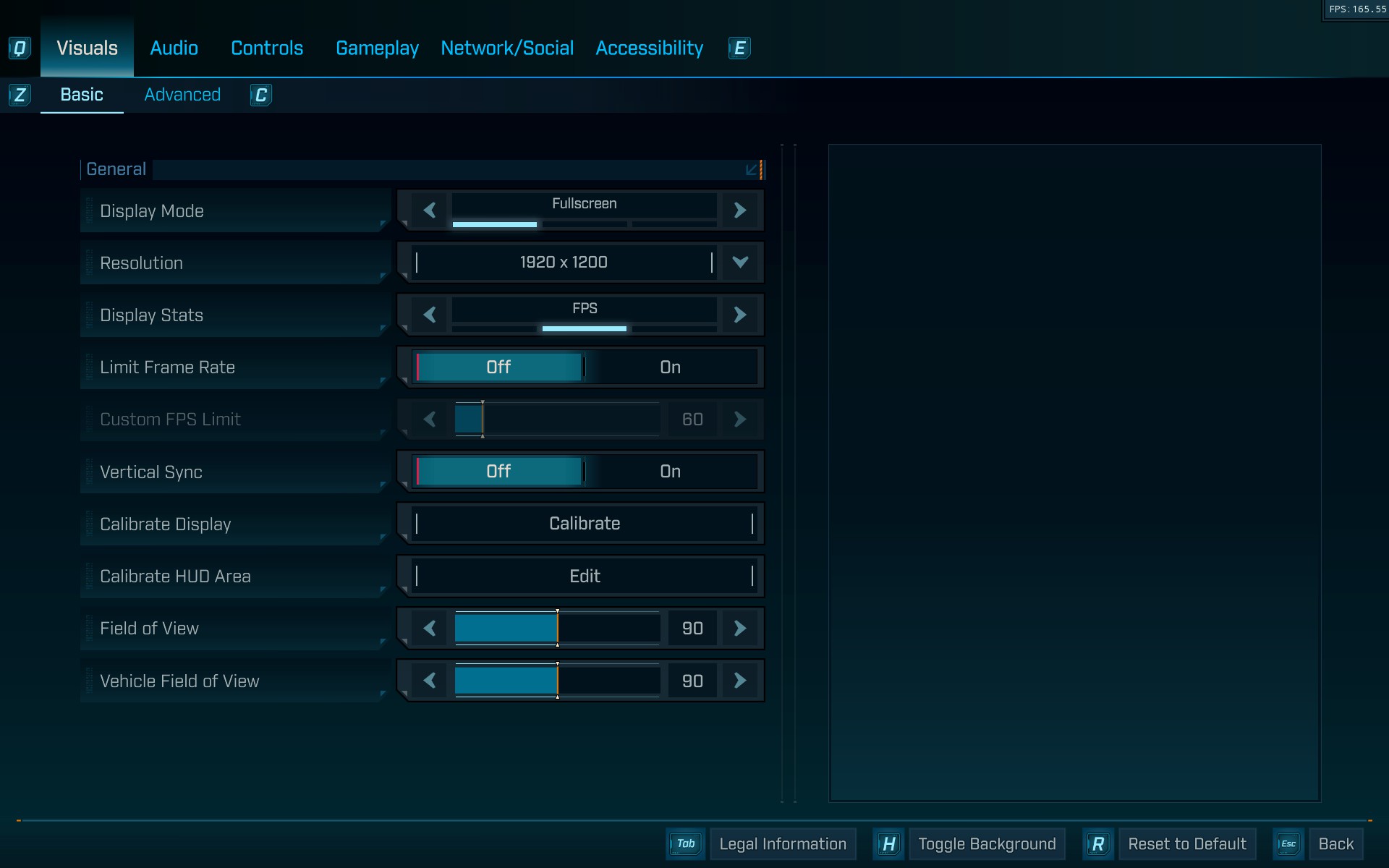Screen dimensions: 1389x868
Task: Set Vertical Sync to Off
Action: click(x=498, y=472)
